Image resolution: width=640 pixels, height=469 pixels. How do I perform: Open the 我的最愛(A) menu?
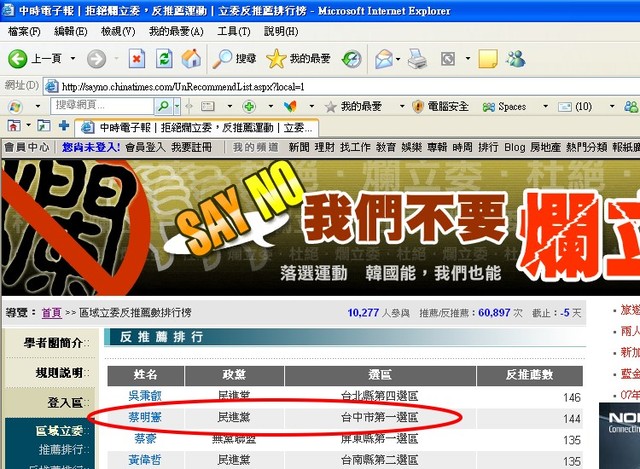176,31
